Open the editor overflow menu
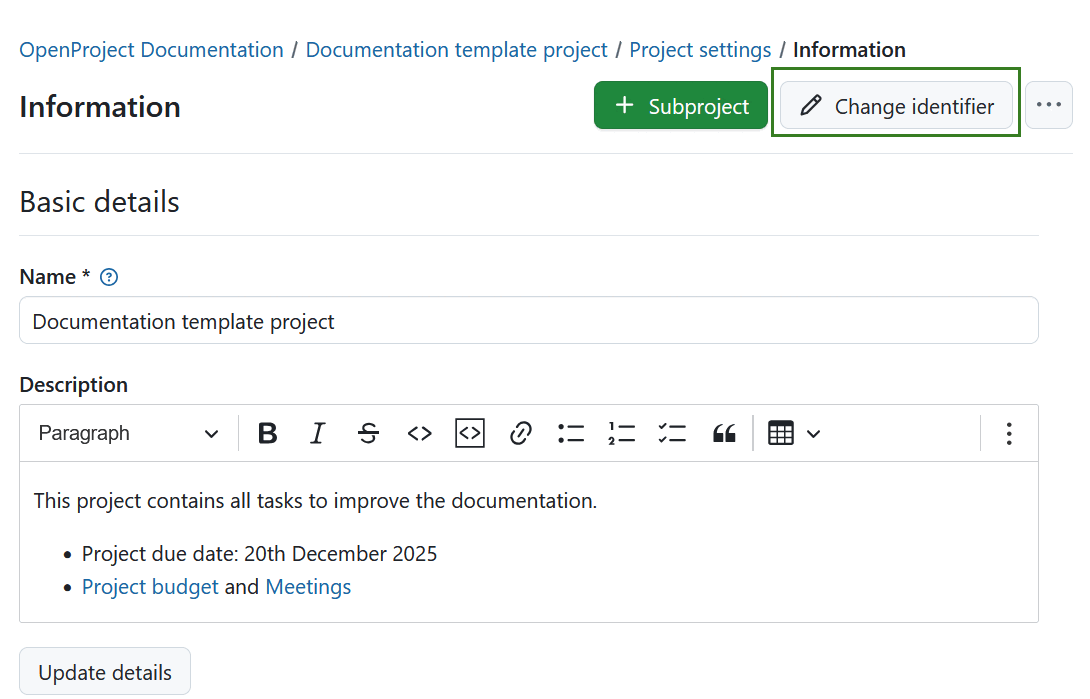This screenshot has width=1090, height=699. click(x=1009, y=433)
